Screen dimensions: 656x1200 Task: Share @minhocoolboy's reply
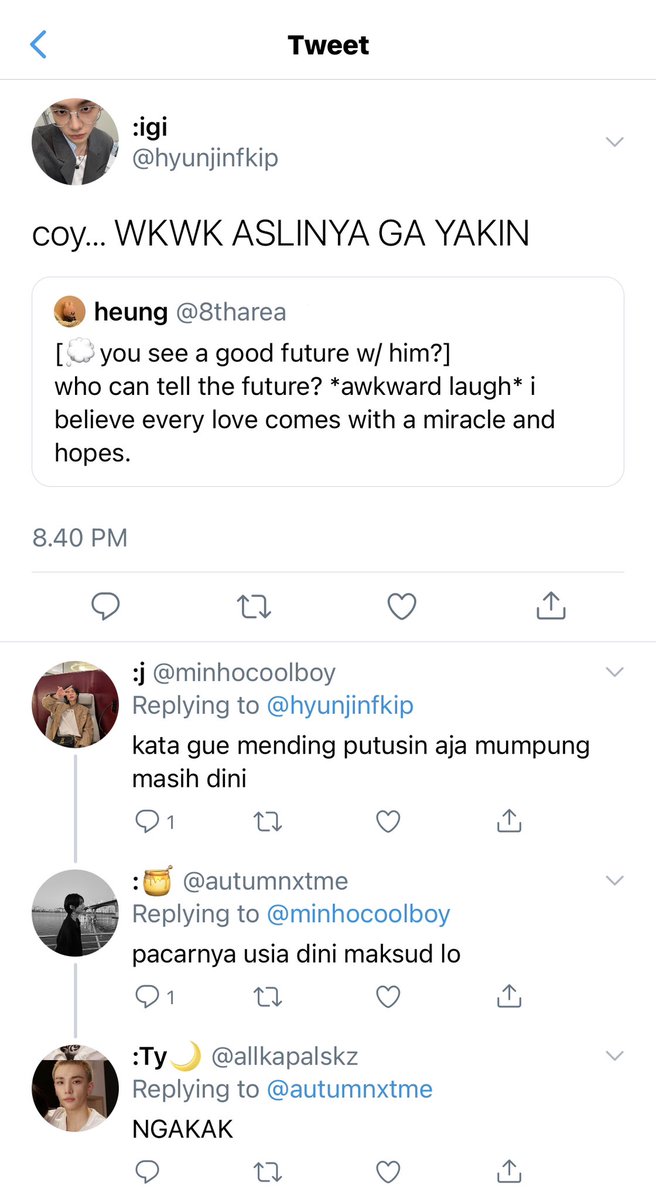[509, 821]
